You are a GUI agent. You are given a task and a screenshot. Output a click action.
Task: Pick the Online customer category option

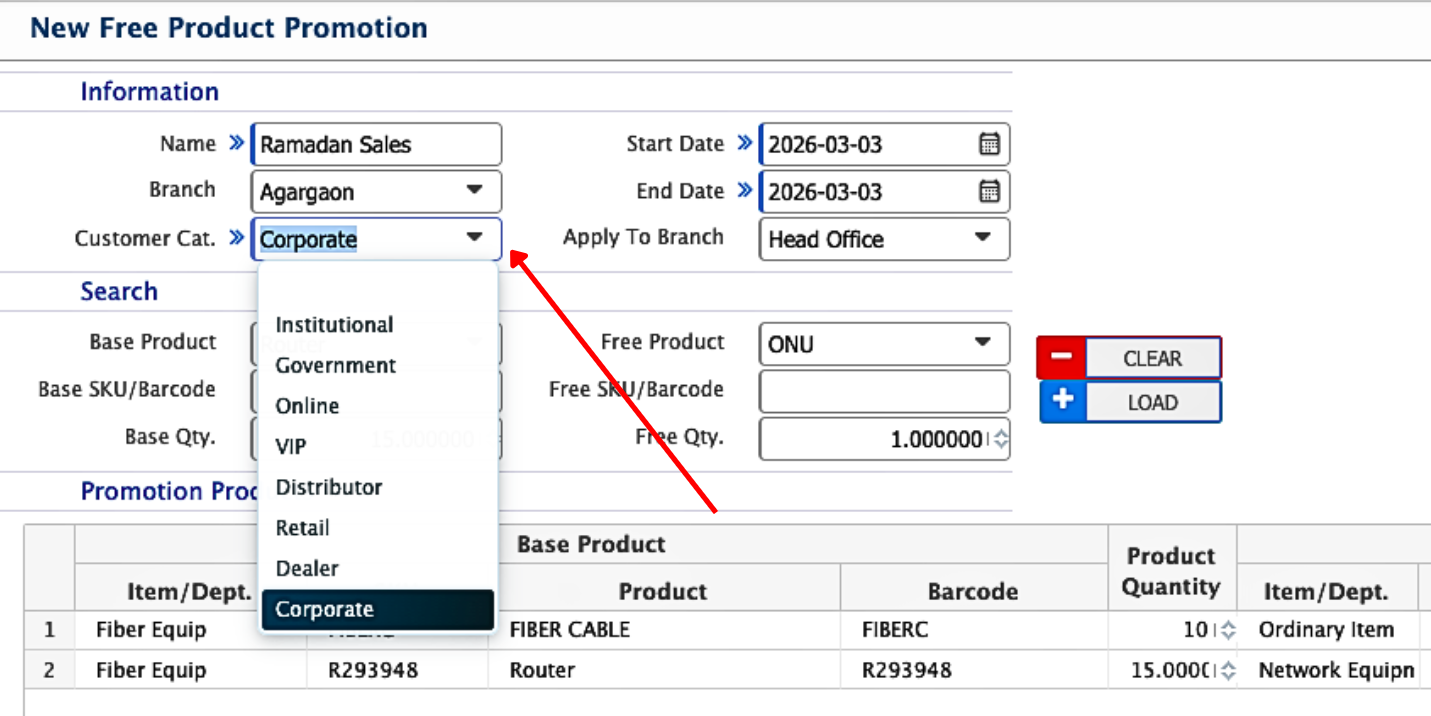[307, 406]
